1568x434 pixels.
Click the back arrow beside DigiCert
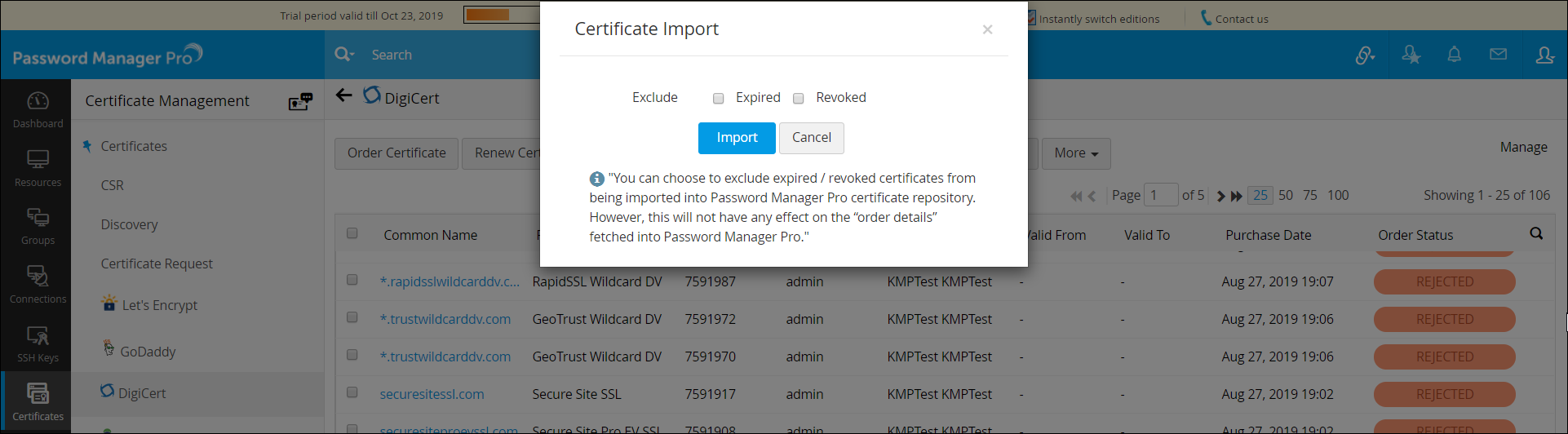(x=344, y=96)
